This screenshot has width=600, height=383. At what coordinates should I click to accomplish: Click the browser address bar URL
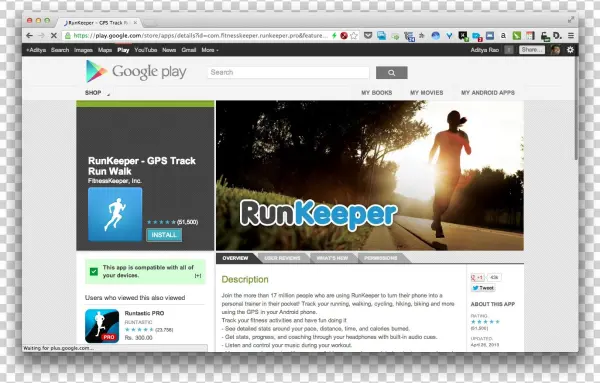tap(200, 36)
